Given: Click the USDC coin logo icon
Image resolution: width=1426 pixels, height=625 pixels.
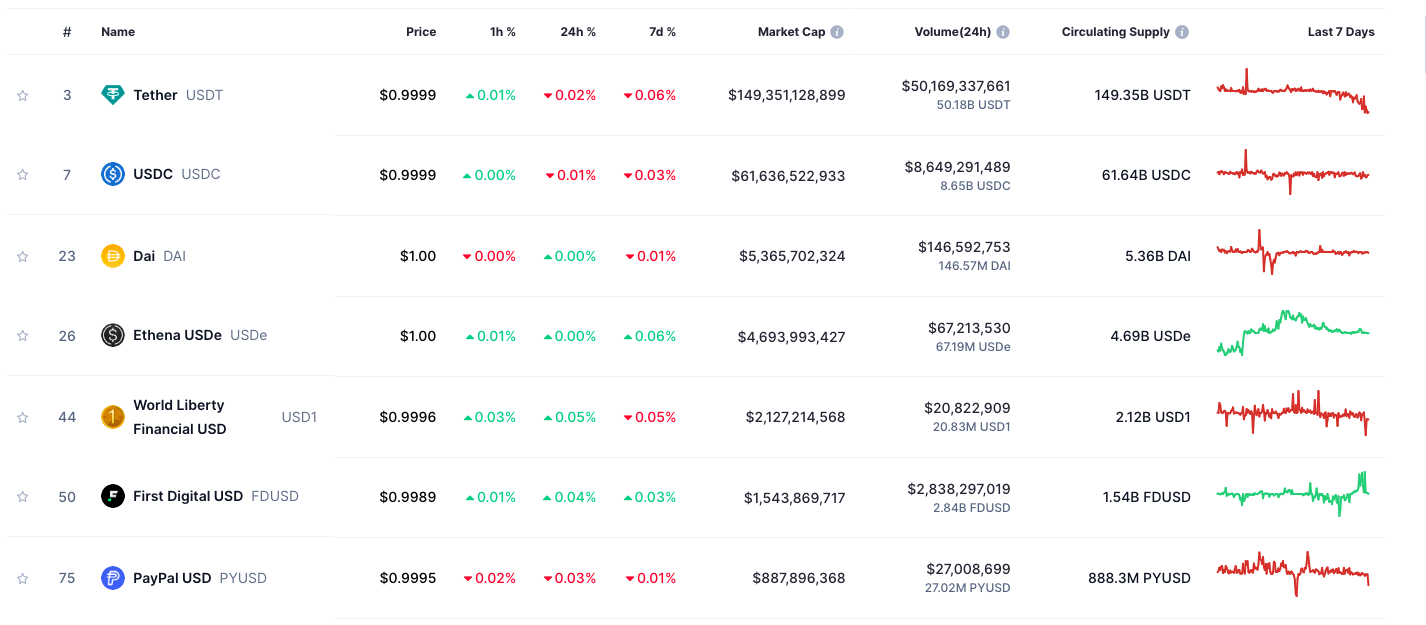Looking at the screenshot, I should pos(113,174).
